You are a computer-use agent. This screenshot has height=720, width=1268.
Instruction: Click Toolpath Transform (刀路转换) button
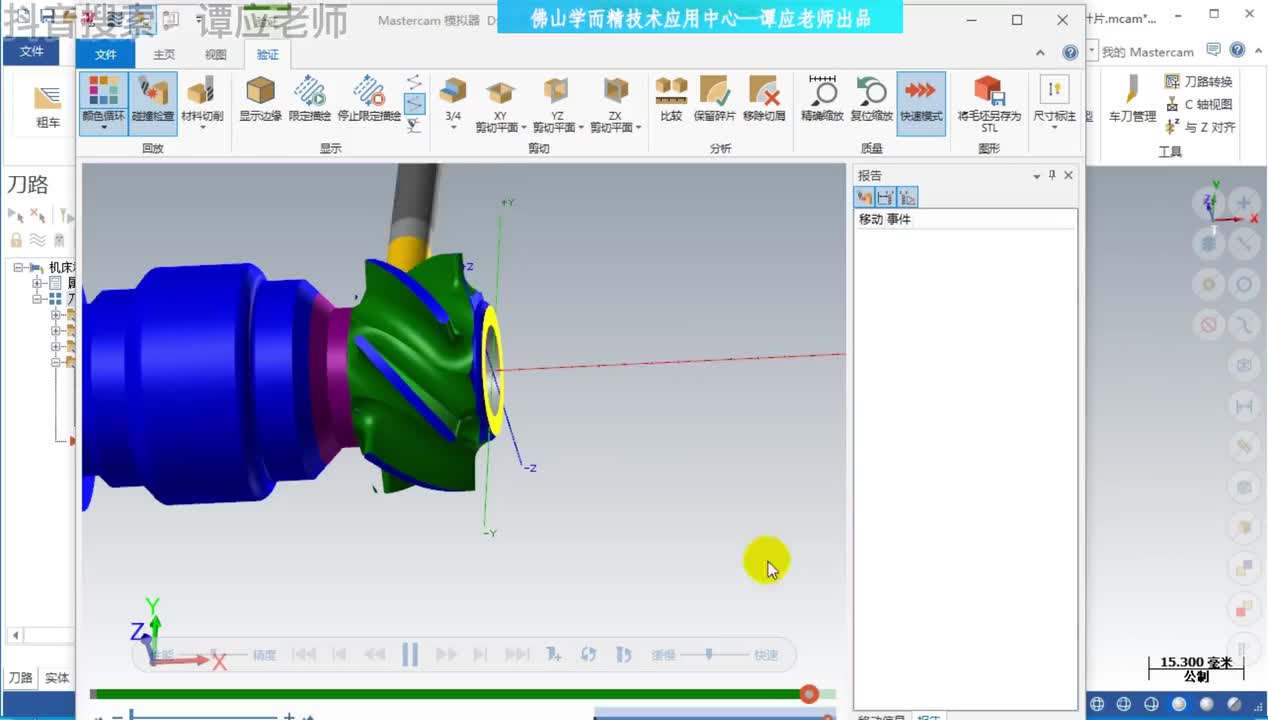[1199, 82]
